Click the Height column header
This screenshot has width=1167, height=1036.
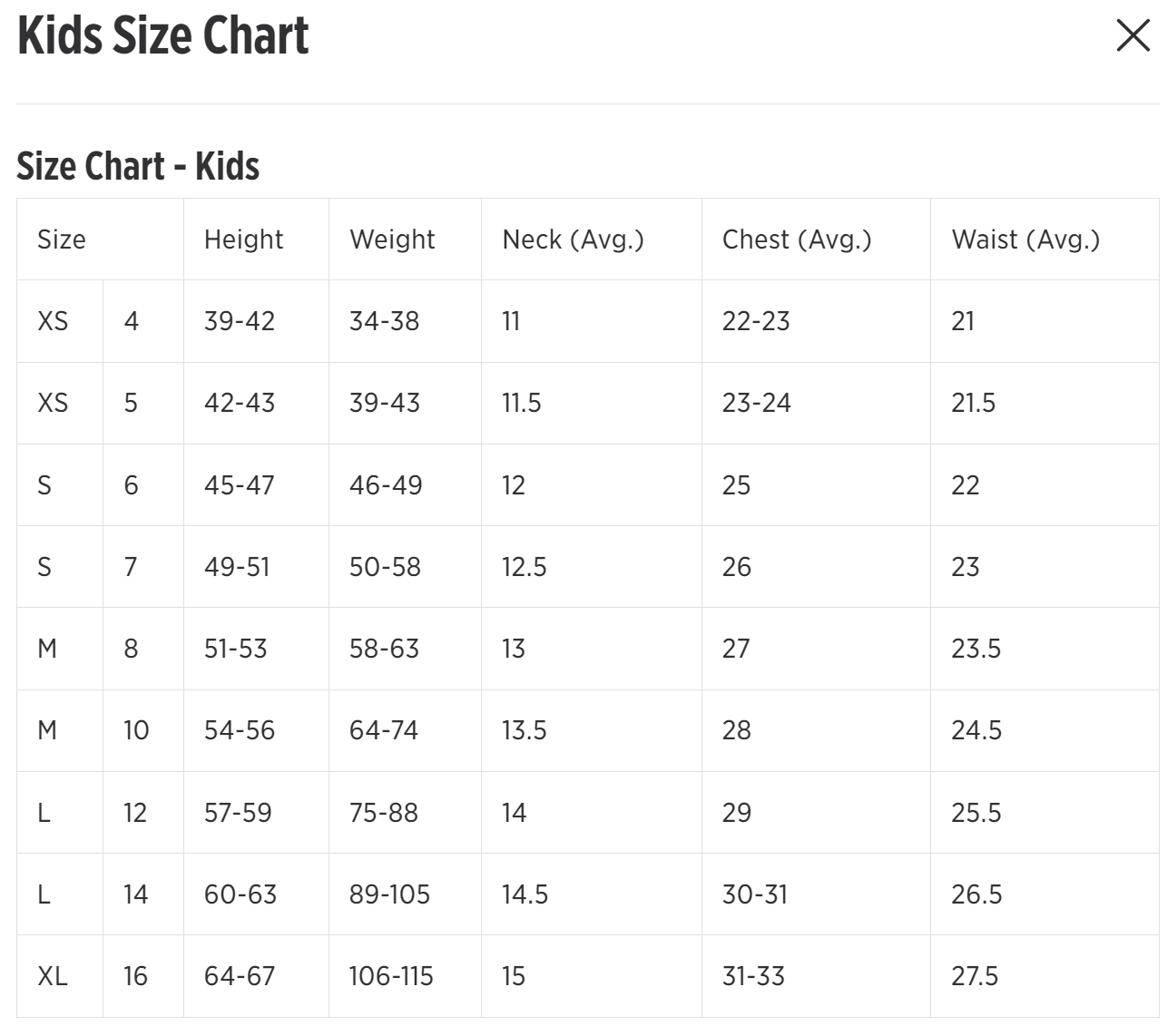(243, 239)
